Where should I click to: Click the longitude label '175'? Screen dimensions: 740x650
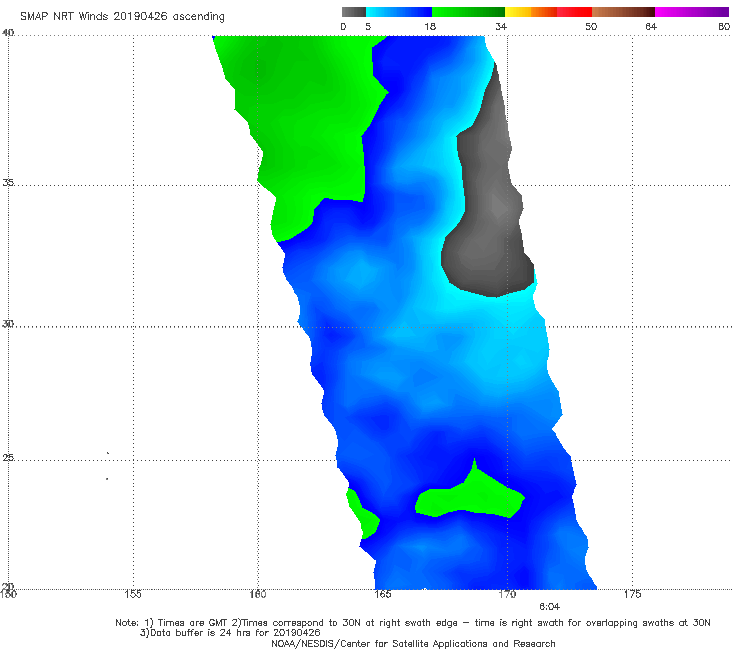click(632, 594)
